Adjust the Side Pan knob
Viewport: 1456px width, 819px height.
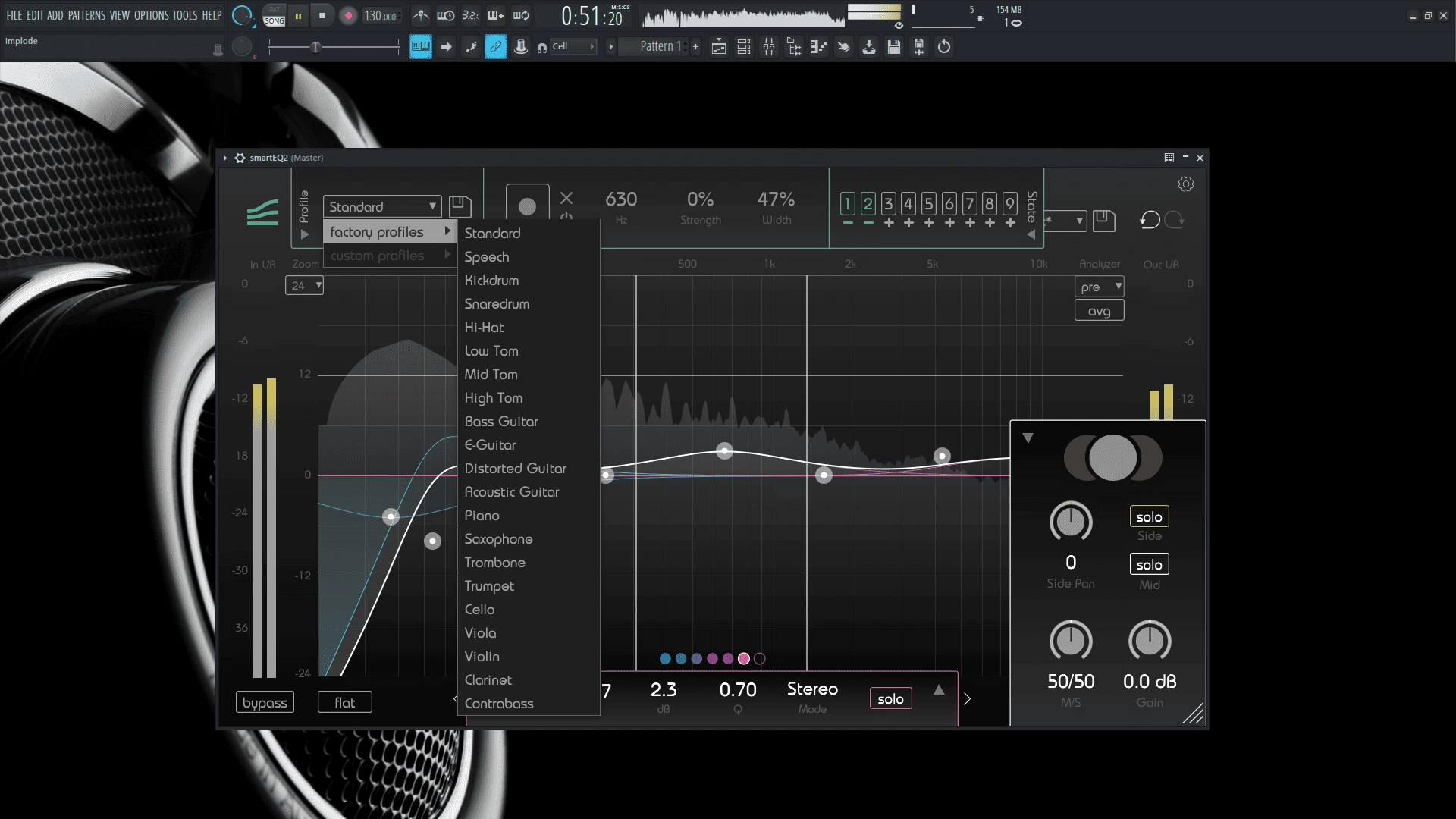(1071, 522)
